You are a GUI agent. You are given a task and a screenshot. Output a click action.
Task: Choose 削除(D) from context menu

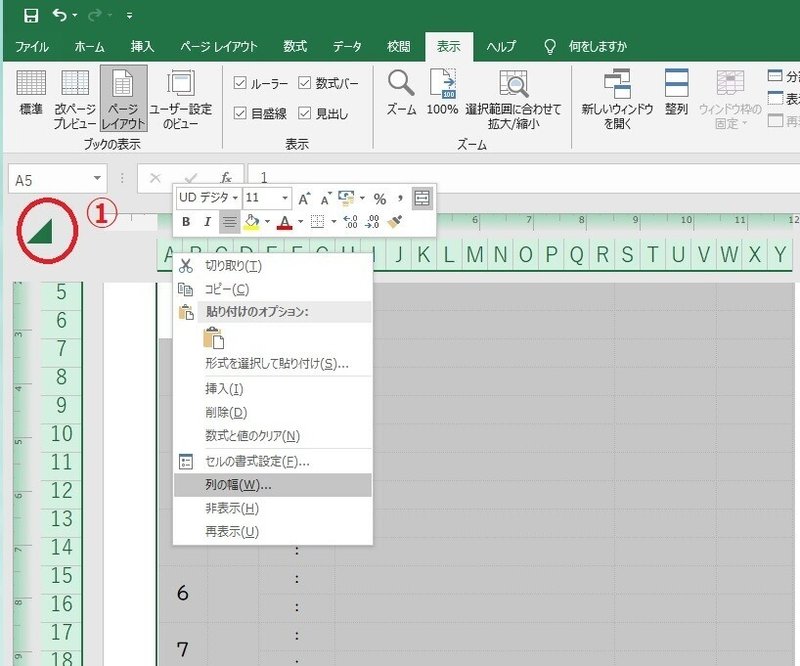(x=272, y=412)
